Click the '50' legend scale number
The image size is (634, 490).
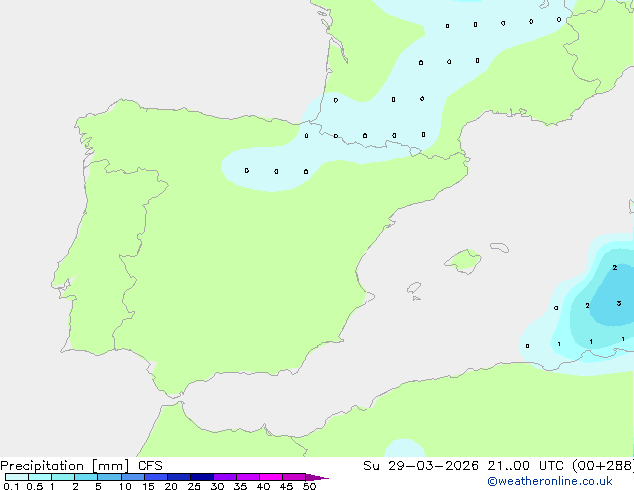pyautogui.click(x=309, y=486)
